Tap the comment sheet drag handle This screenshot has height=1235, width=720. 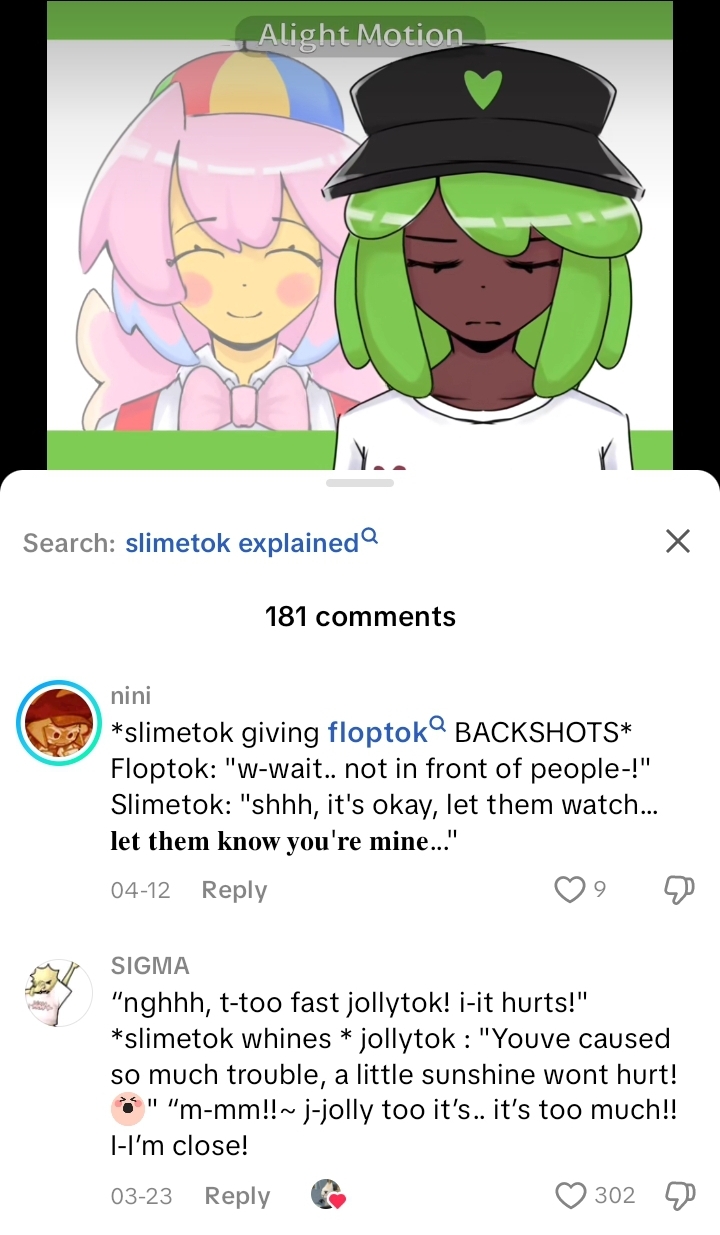coord(360,483)
